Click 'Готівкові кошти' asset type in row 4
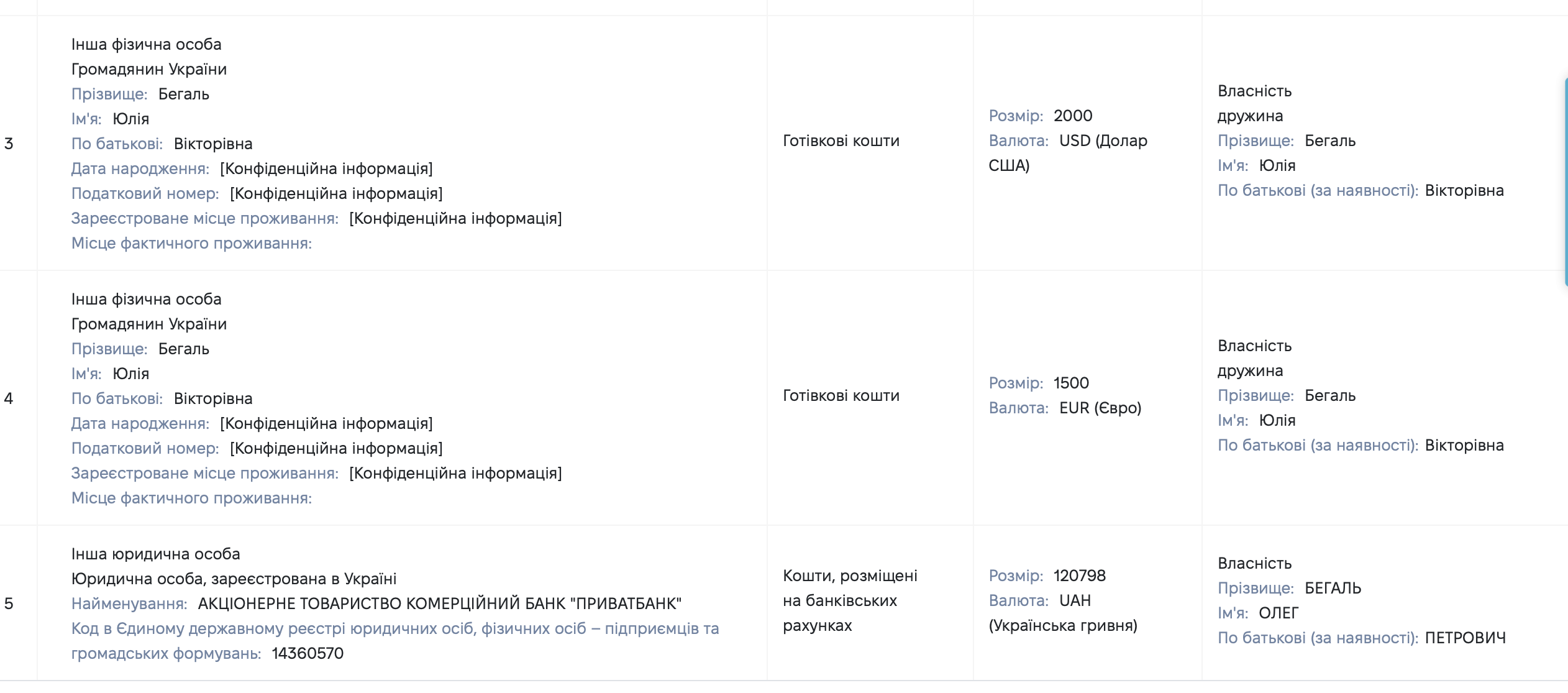The height and width of the screenshot is (693, 1568). tap(841, 395)
